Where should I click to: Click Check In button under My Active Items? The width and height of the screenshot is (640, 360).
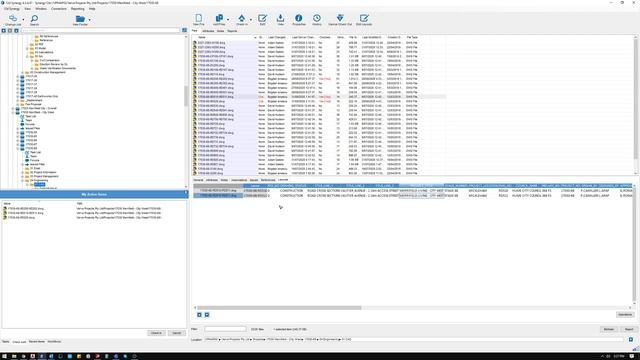(x=156, y=333)
